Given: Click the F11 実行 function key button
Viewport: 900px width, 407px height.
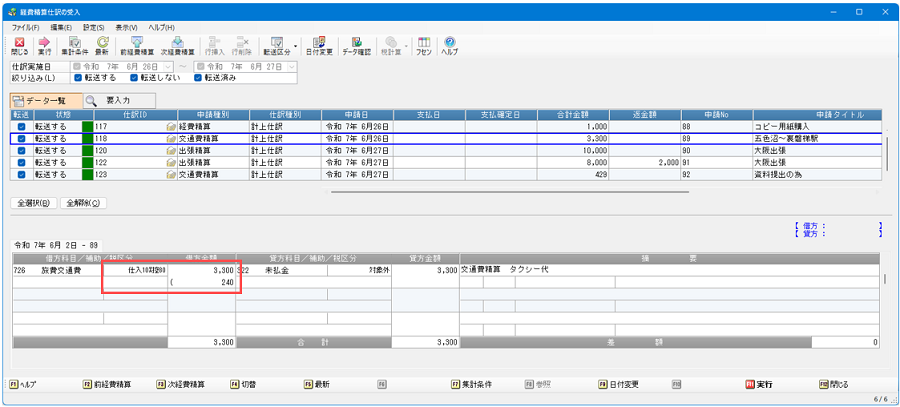Looking at the screenshot, I should (757, 385).
